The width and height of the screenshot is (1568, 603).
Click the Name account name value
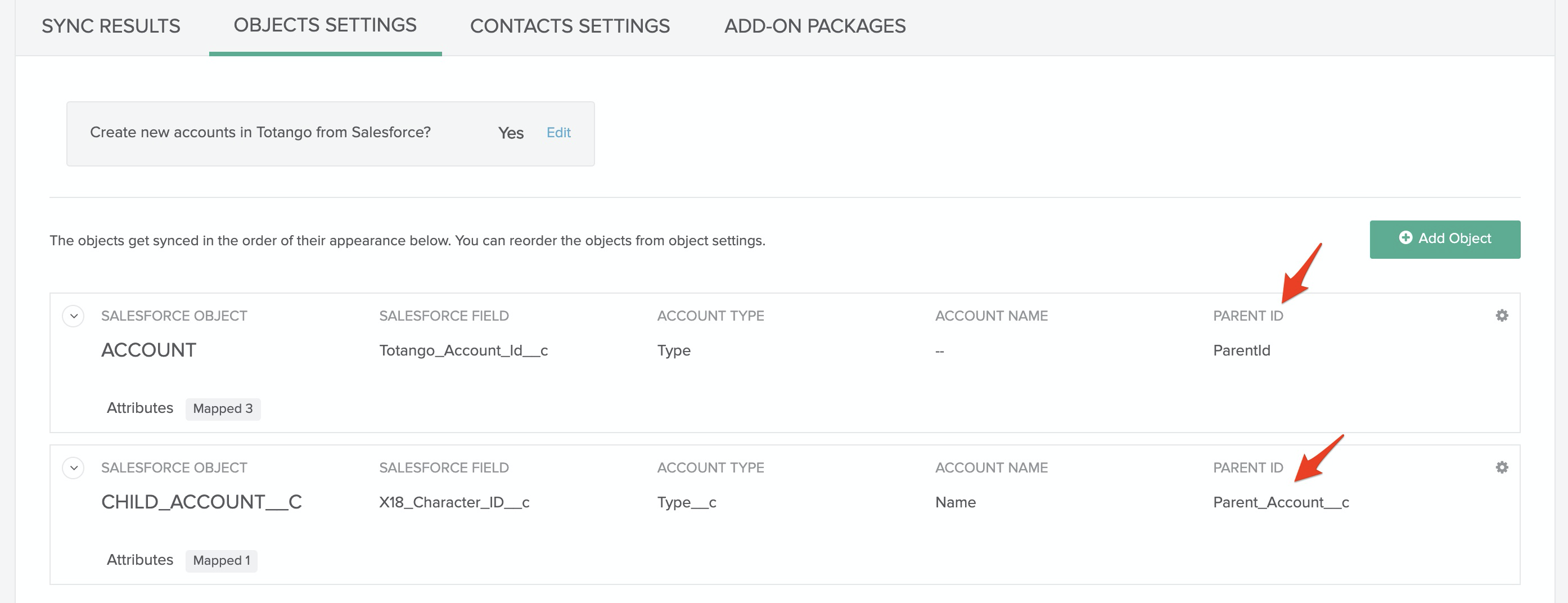pos(956,502)
